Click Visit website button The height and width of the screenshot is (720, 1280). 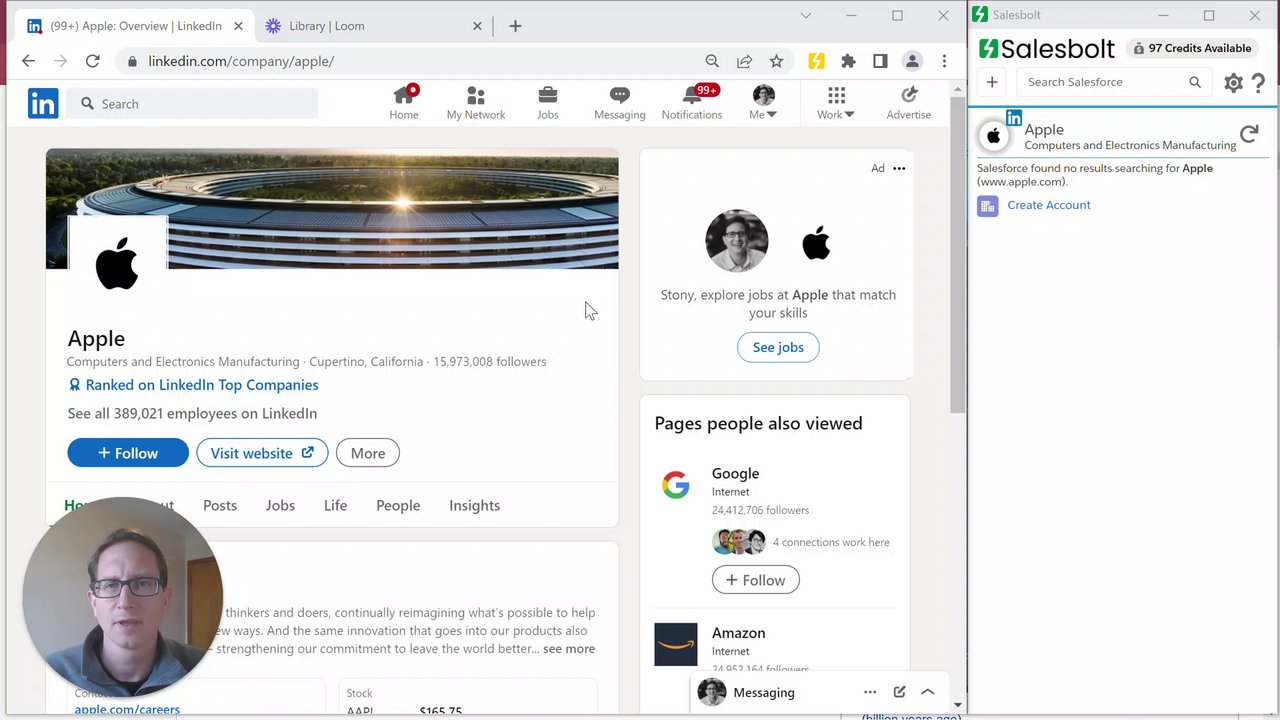click(x=262, y=453)
